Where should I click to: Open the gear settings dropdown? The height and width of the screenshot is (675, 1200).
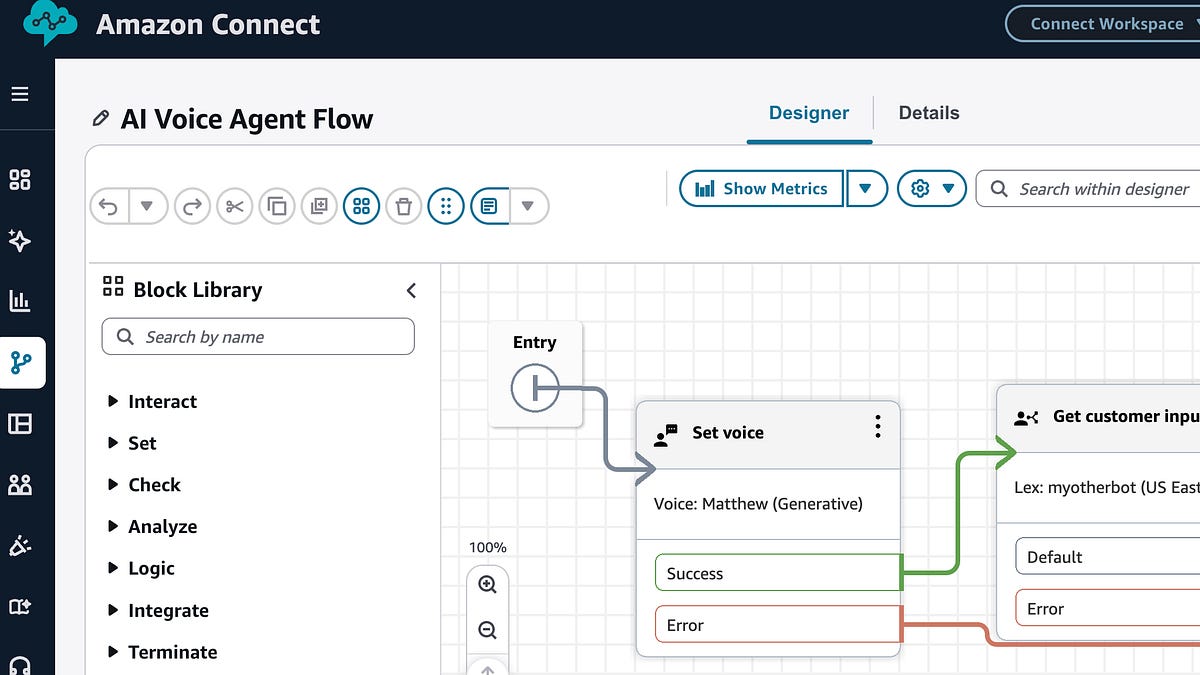(x=932, y=188)
